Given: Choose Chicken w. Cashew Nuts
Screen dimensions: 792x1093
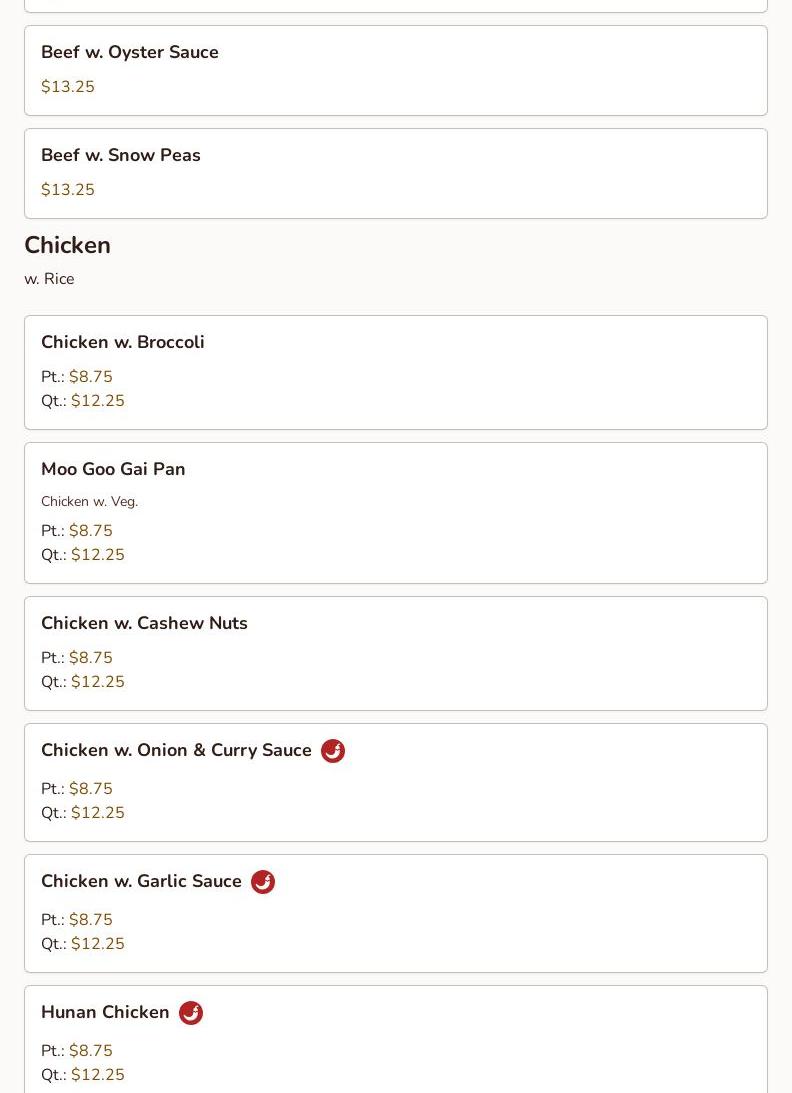Looking at the screenshot, I should (144, 623).
